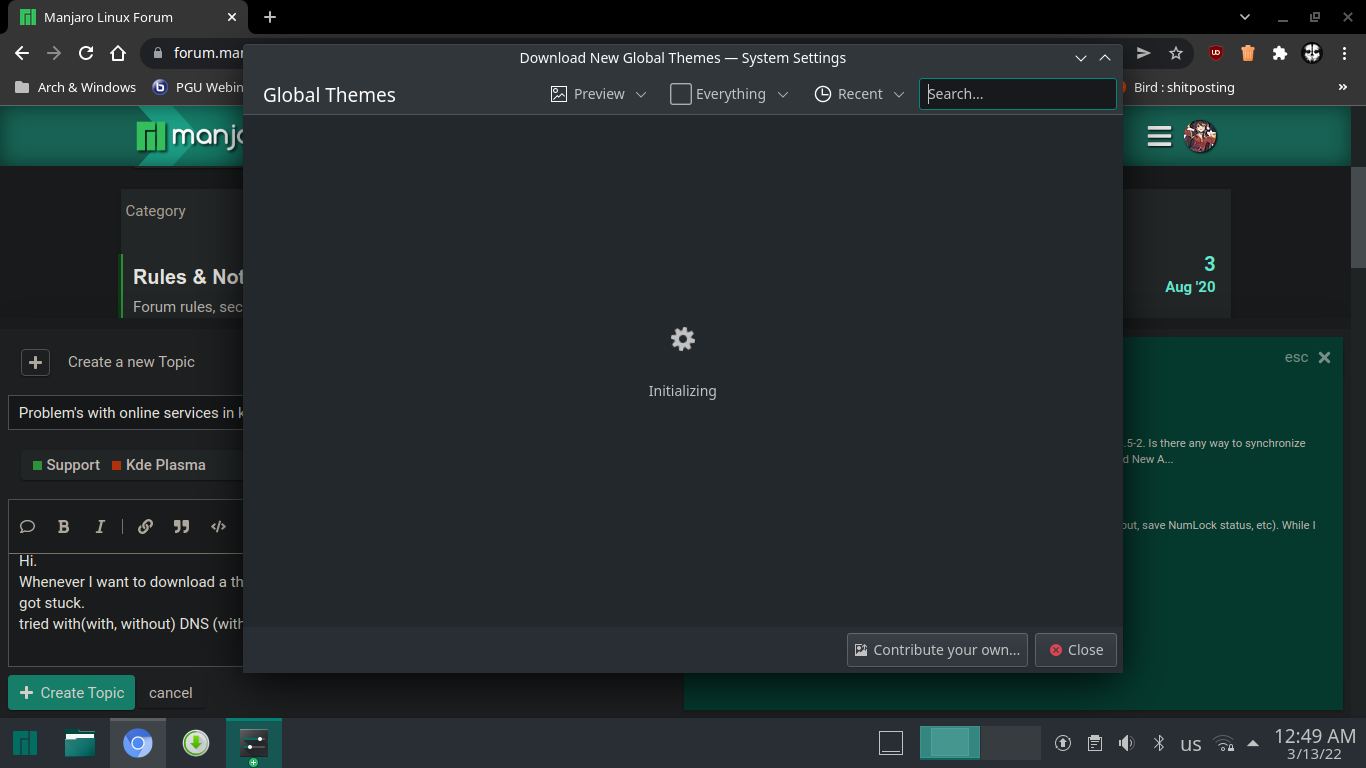Viewport: 1366px width, 768px height.
Task: Open the PGU Webinar bookmark
Action: (x=198, y=87)
